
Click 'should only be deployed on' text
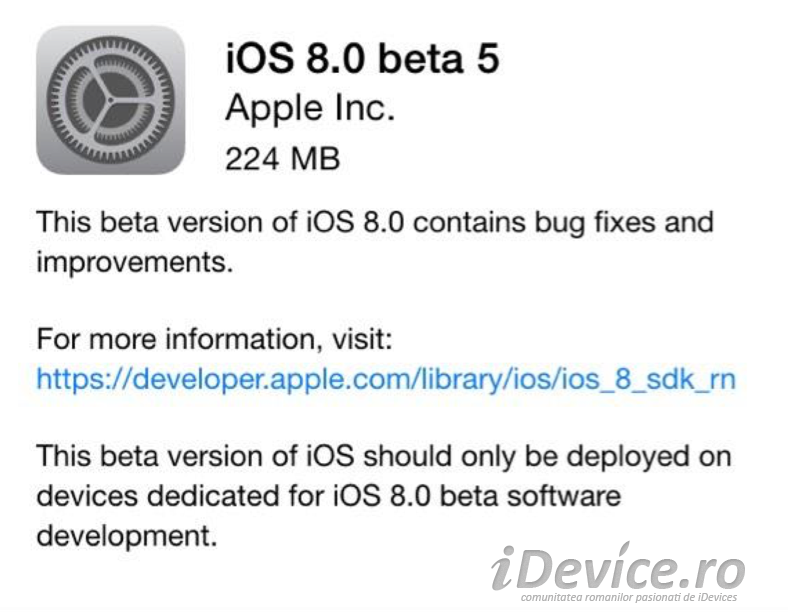tap(547, 457)
